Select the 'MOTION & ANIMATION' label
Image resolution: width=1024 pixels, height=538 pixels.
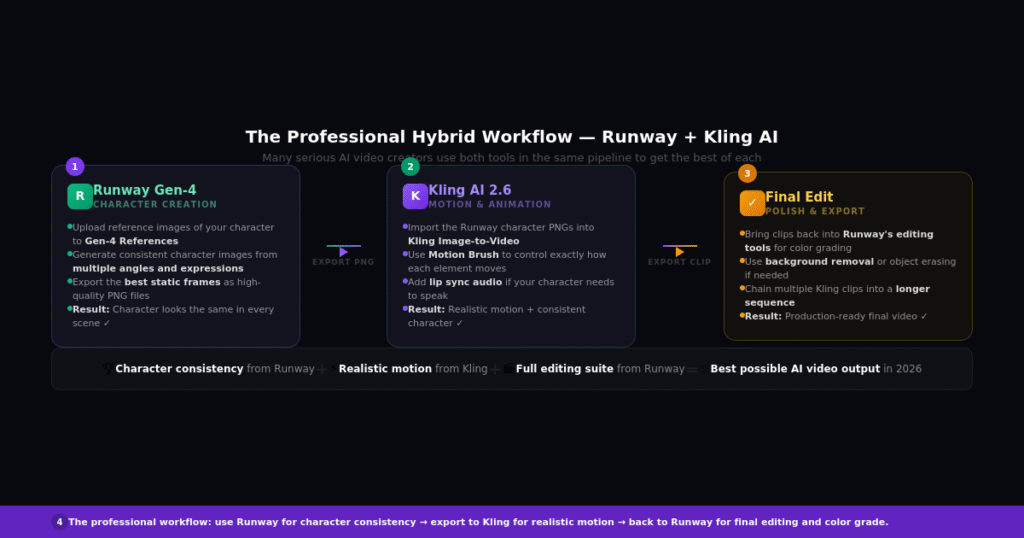click(x=490, y=204)
